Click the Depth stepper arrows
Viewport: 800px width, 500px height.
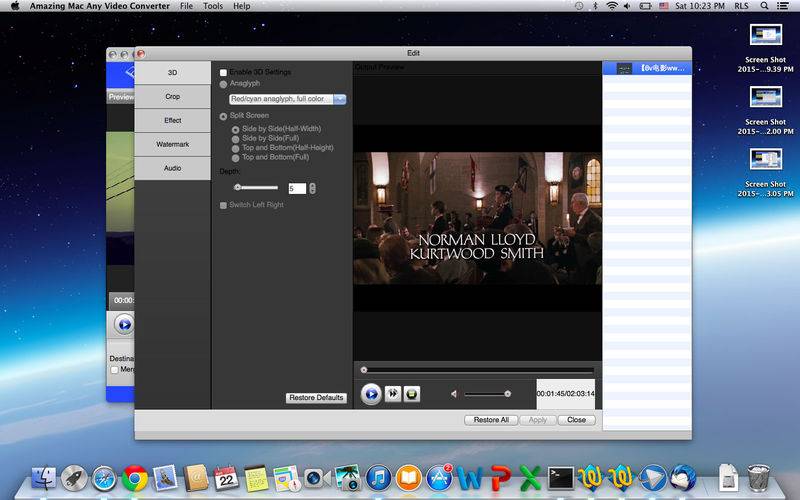coord(312,188)
